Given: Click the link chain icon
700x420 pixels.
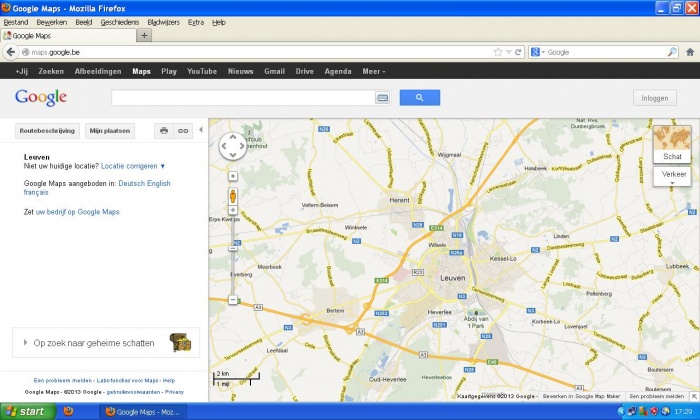Looking at the screenshot, I should click(x=183, y=131).
